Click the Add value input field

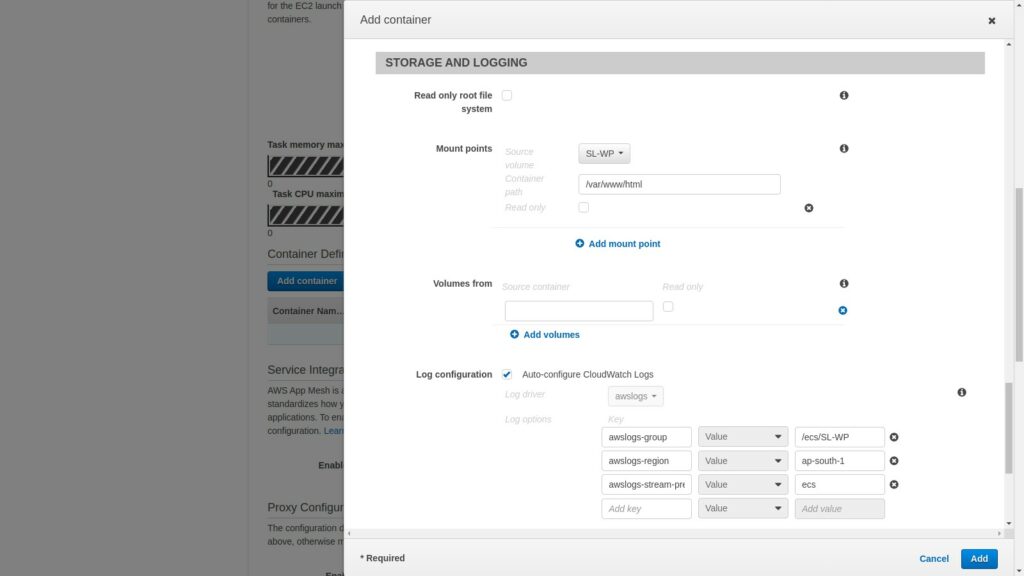coord(839,509)
